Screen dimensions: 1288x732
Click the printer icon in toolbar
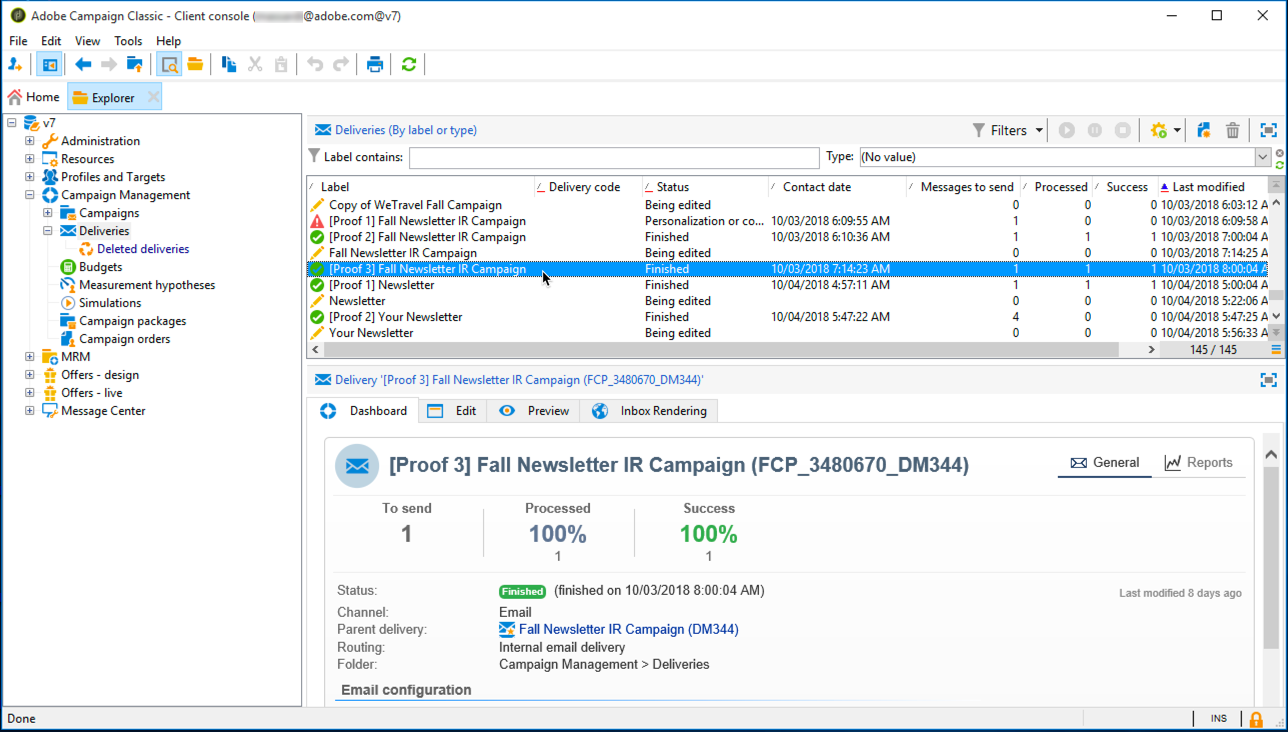(375, 65)
